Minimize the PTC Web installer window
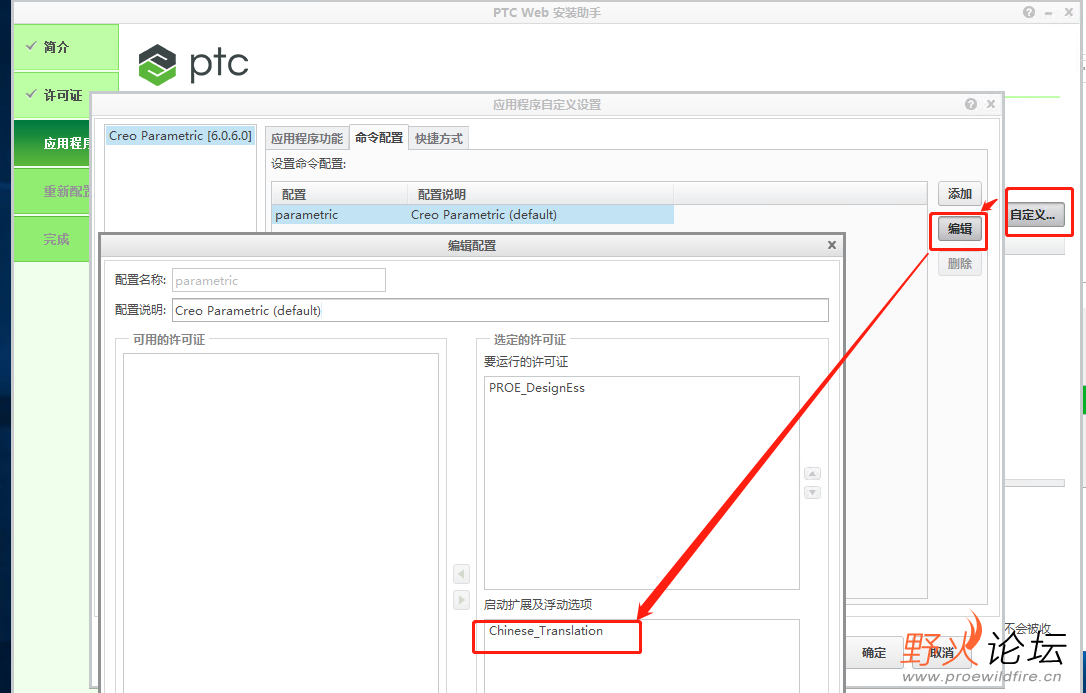 (1049, 12)
